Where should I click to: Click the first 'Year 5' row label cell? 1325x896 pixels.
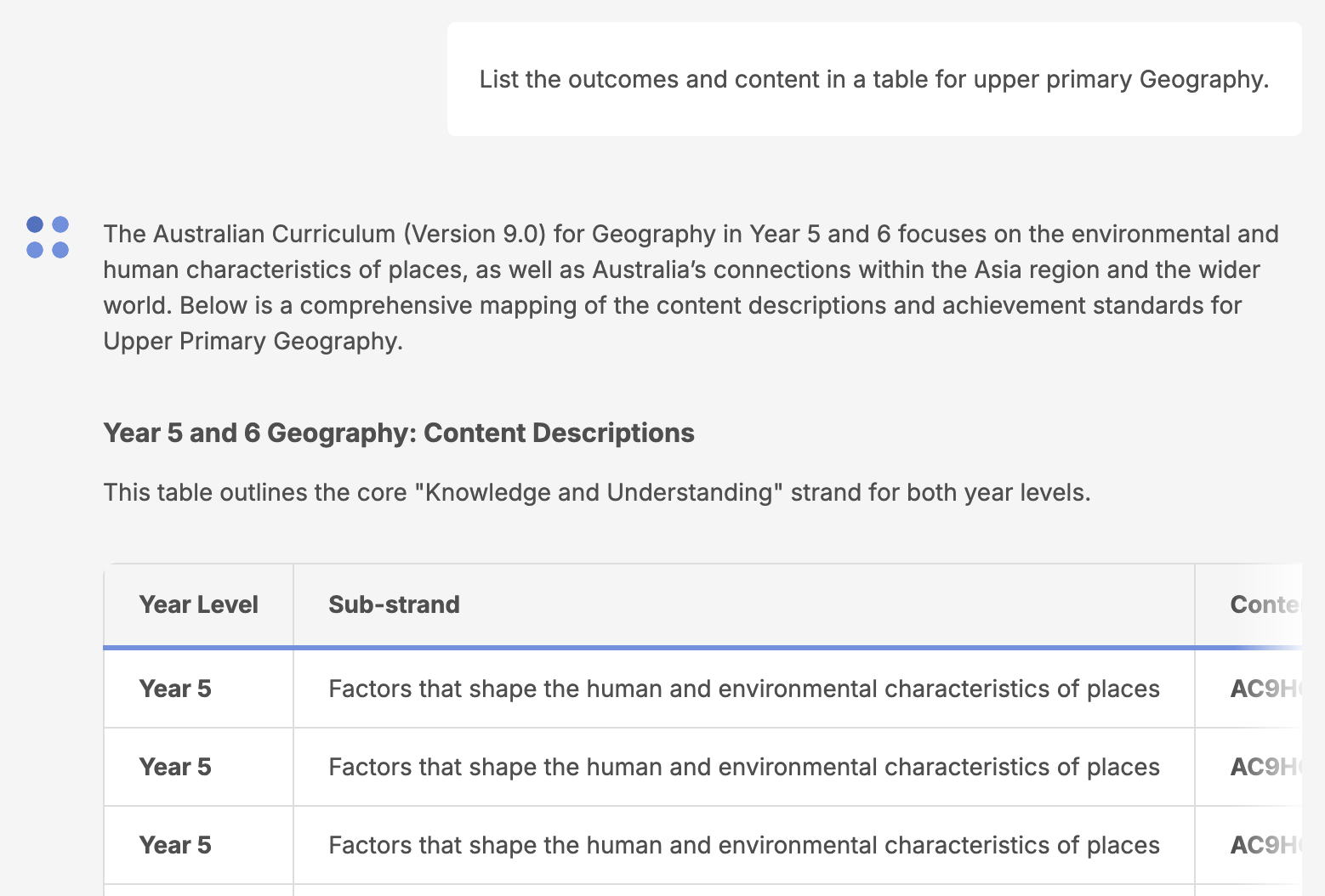pyautogui.click(x=175, y=689)
